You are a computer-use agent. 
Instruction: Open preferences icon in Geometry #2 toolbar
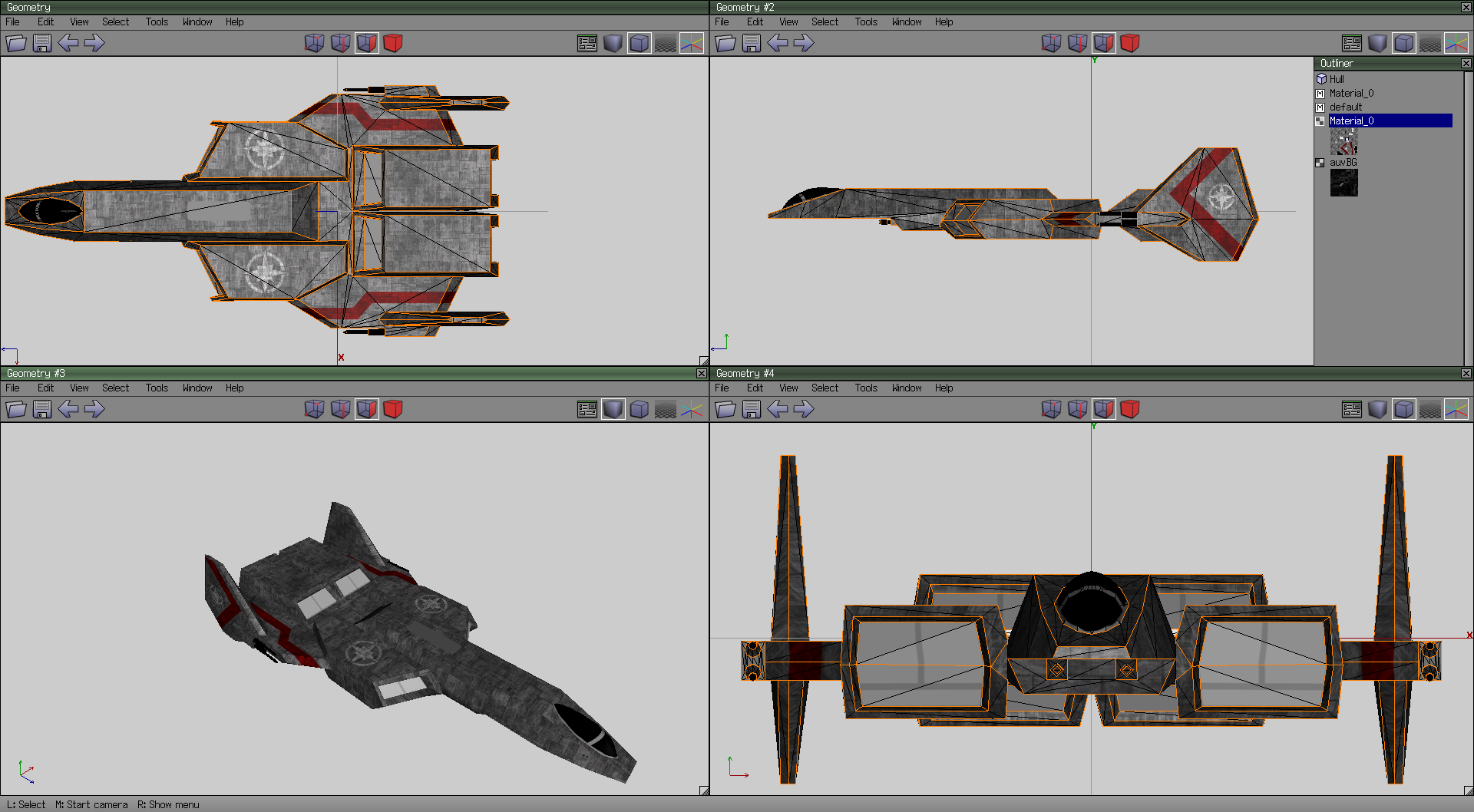1352,44
